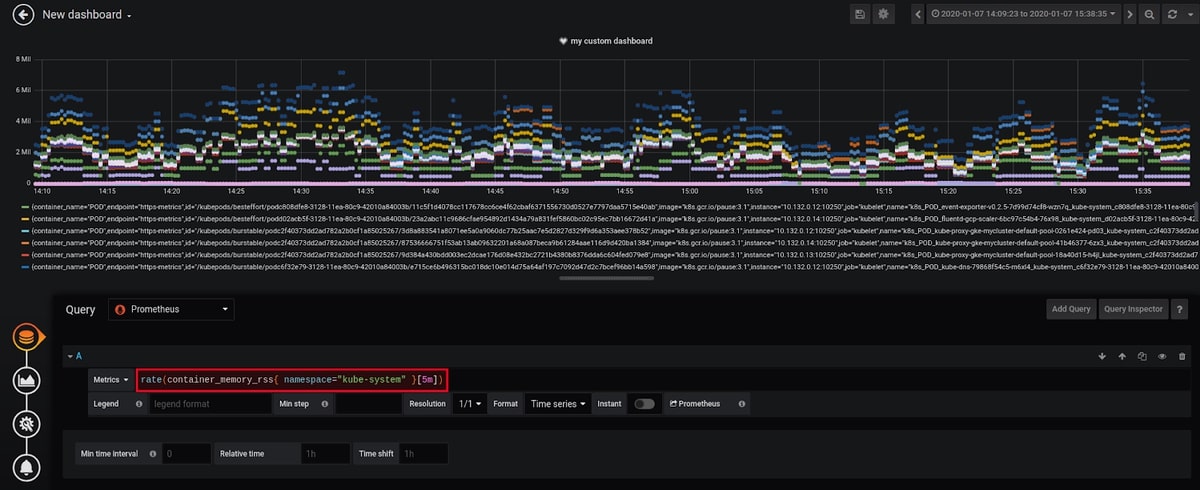Screen dimensions: 1200x490
Task: Open the time range picker
Action: (1030, 14)
